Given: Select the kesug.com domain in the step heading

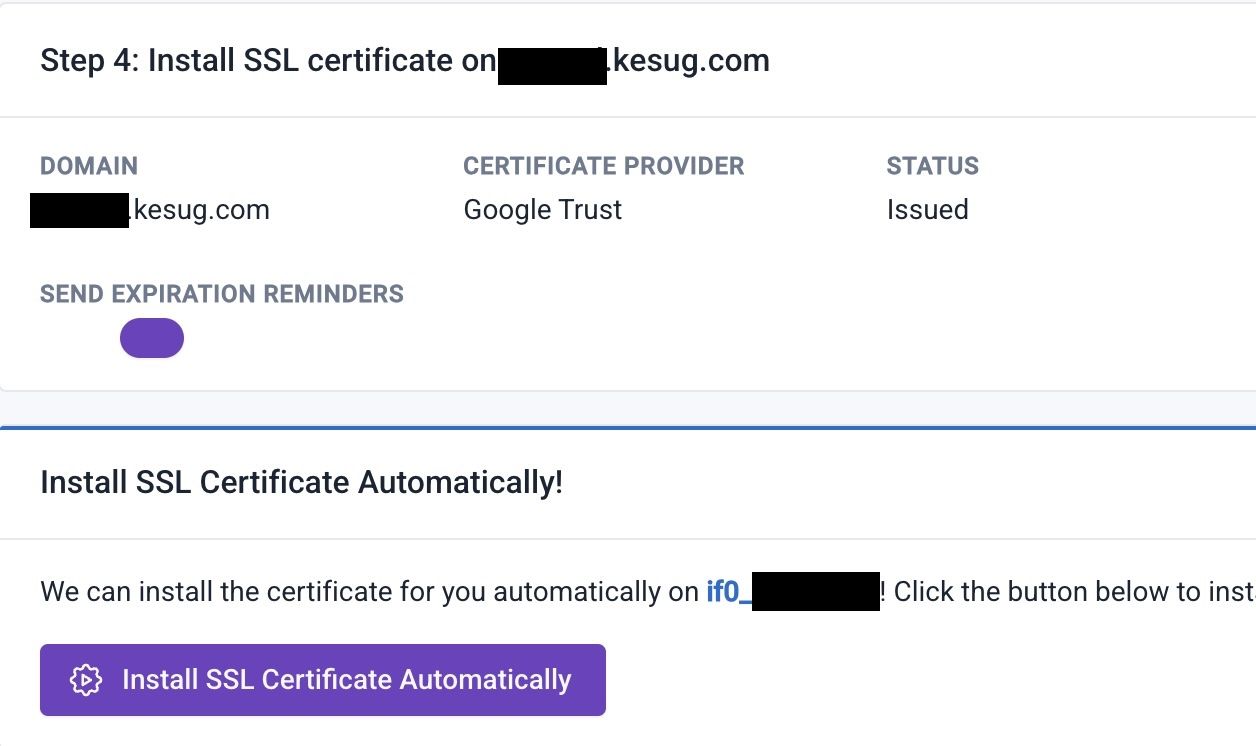Looking at the screenshot, I should coord(690,61).
